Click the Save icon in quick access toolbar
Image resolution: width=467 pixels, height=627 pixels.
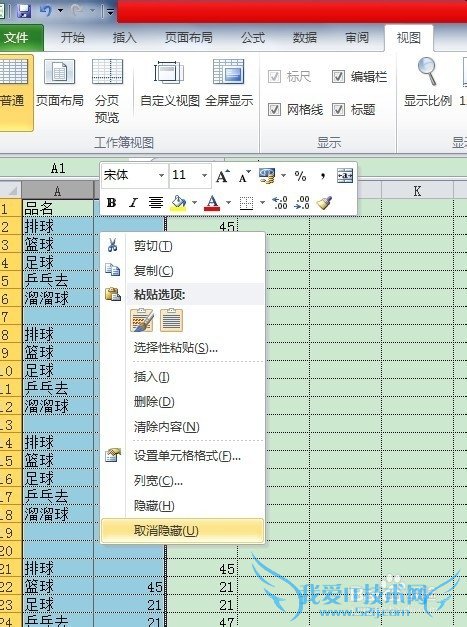click(x=24, y=11)
